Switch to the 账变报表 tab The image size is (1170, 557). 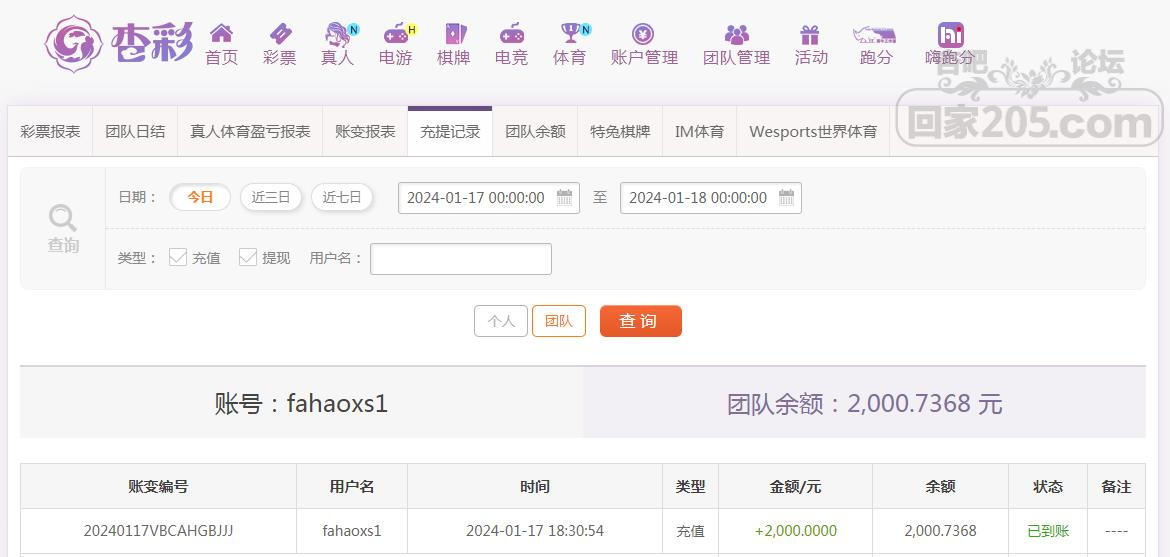pos(365,132)
